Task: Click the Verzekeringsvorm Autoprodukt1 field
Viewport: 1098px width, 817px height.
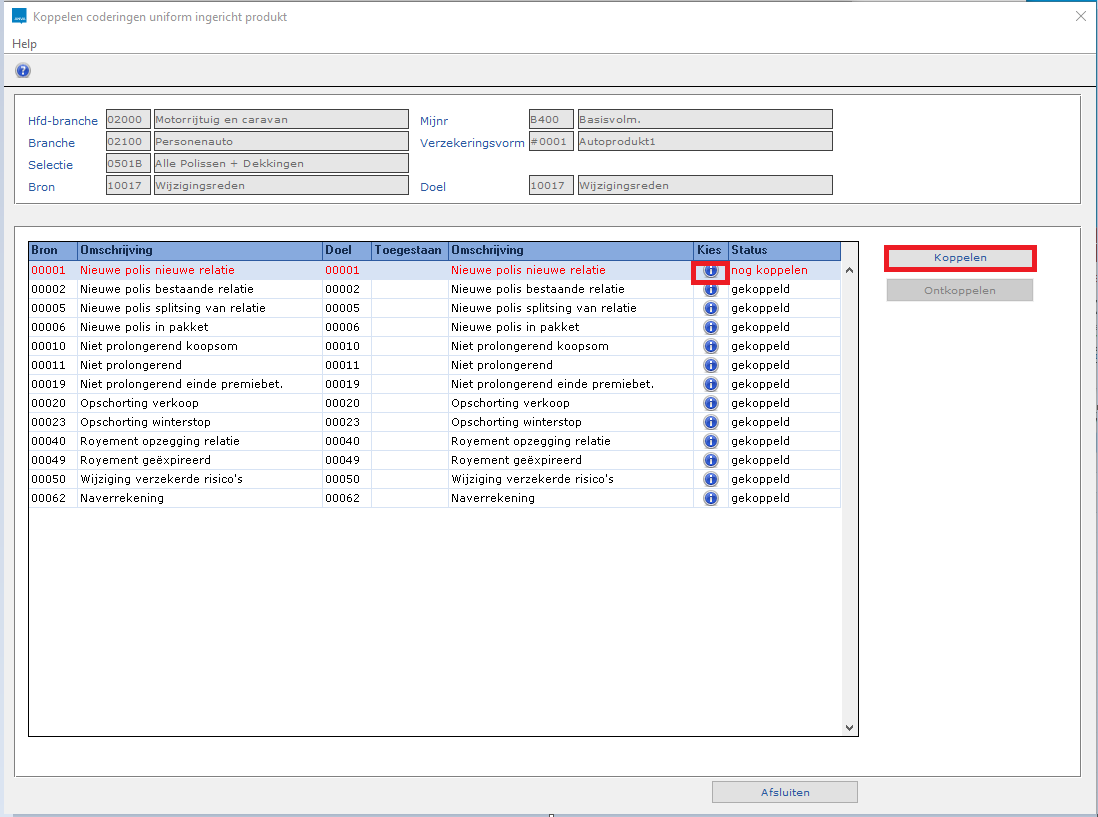Action: click(704, 142)
